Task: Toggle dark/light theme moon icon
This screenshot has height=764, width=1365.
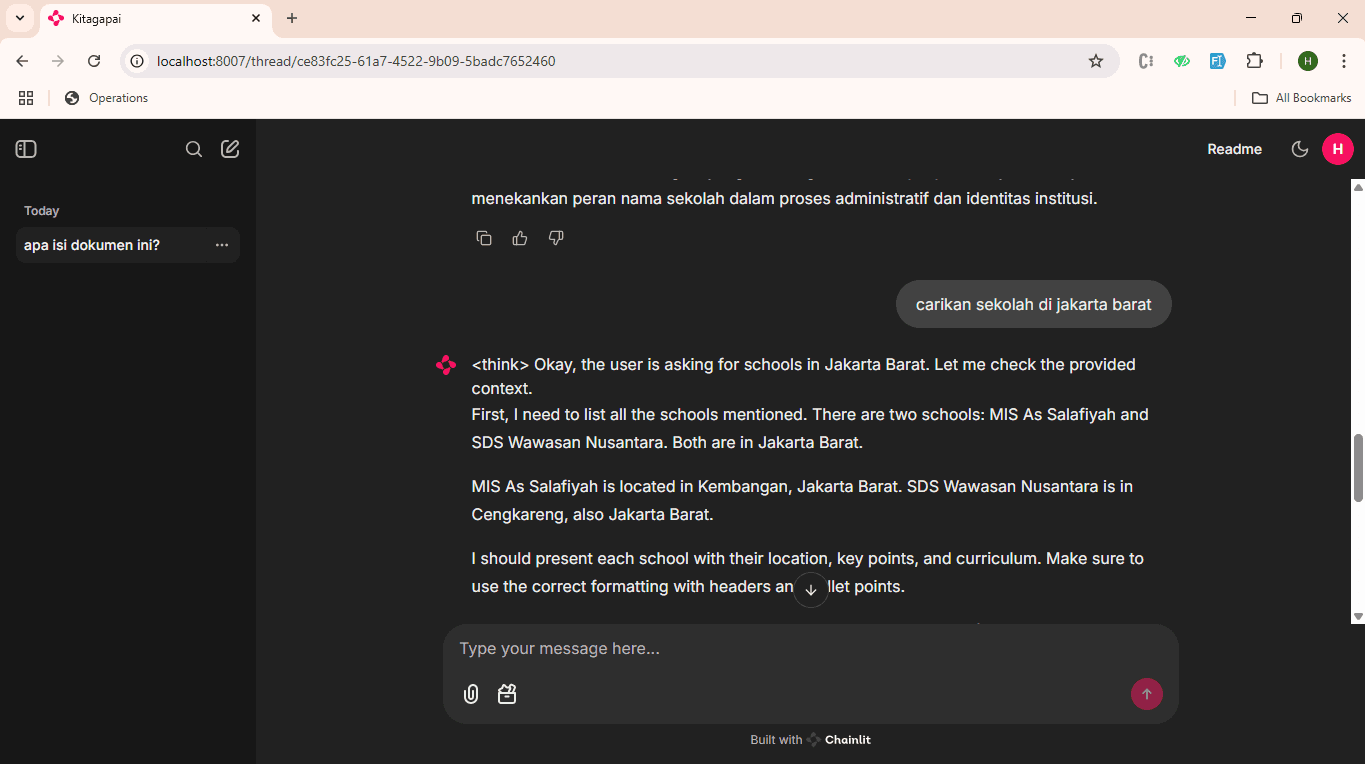Action: [1300, 149]
